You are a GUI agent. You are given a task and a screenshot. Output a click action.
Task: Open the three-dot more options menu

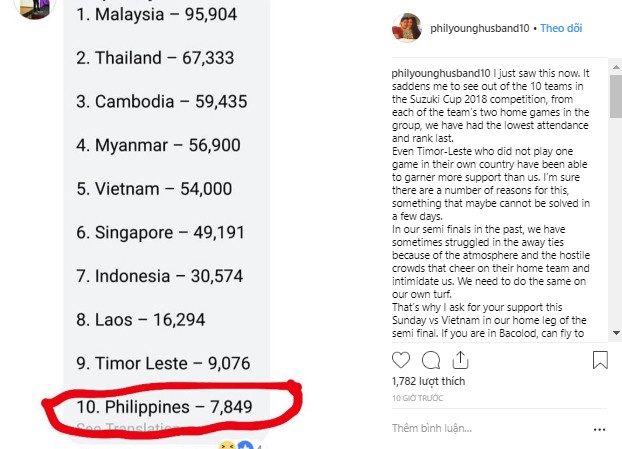(x=599, y=429)
